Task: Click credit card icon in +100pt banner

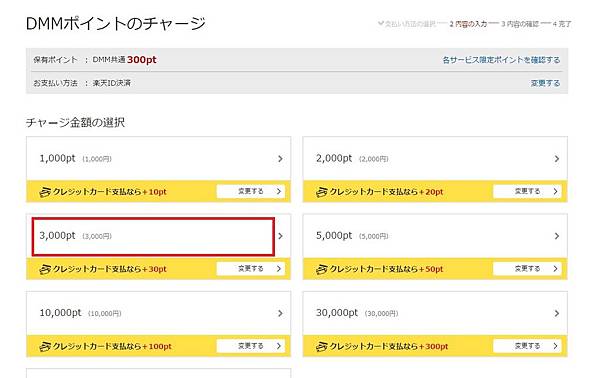Action: pos(45,346)
